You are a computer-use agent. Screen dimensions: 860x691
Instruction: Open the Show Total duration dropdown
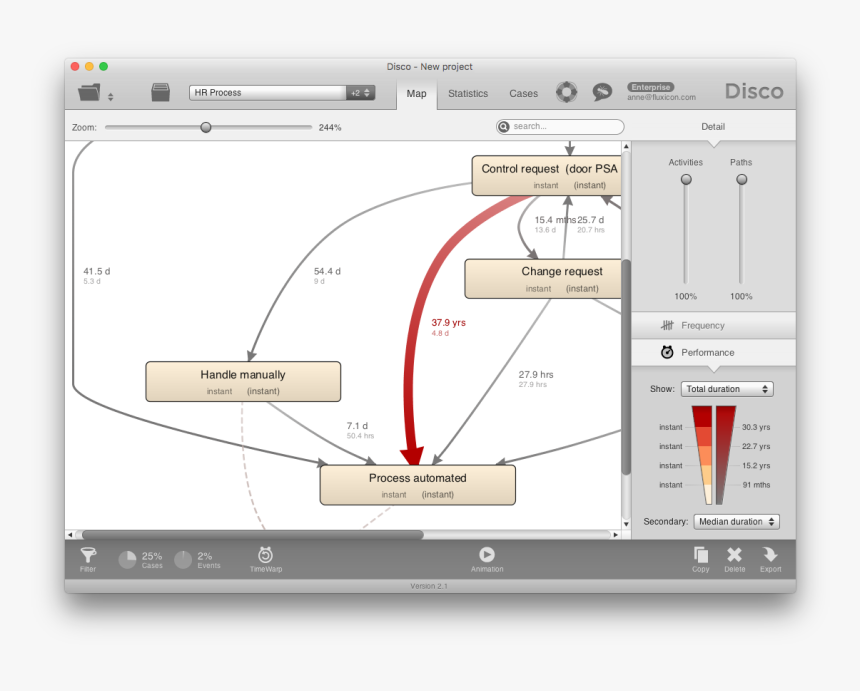[727, 389]
